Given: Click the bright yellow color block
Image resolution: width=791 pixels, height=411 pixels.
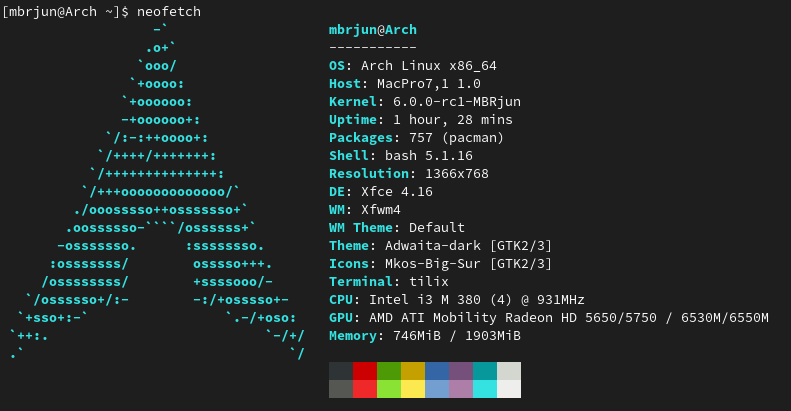Looking at the screenshot, I should pos(413,389).
